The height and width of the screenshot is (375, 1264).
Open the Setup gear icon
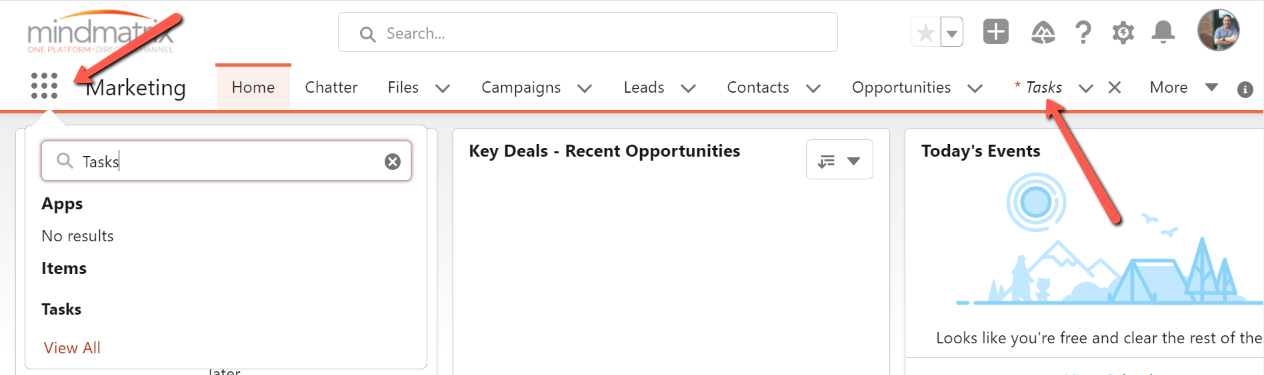[x=1123, y=33]
